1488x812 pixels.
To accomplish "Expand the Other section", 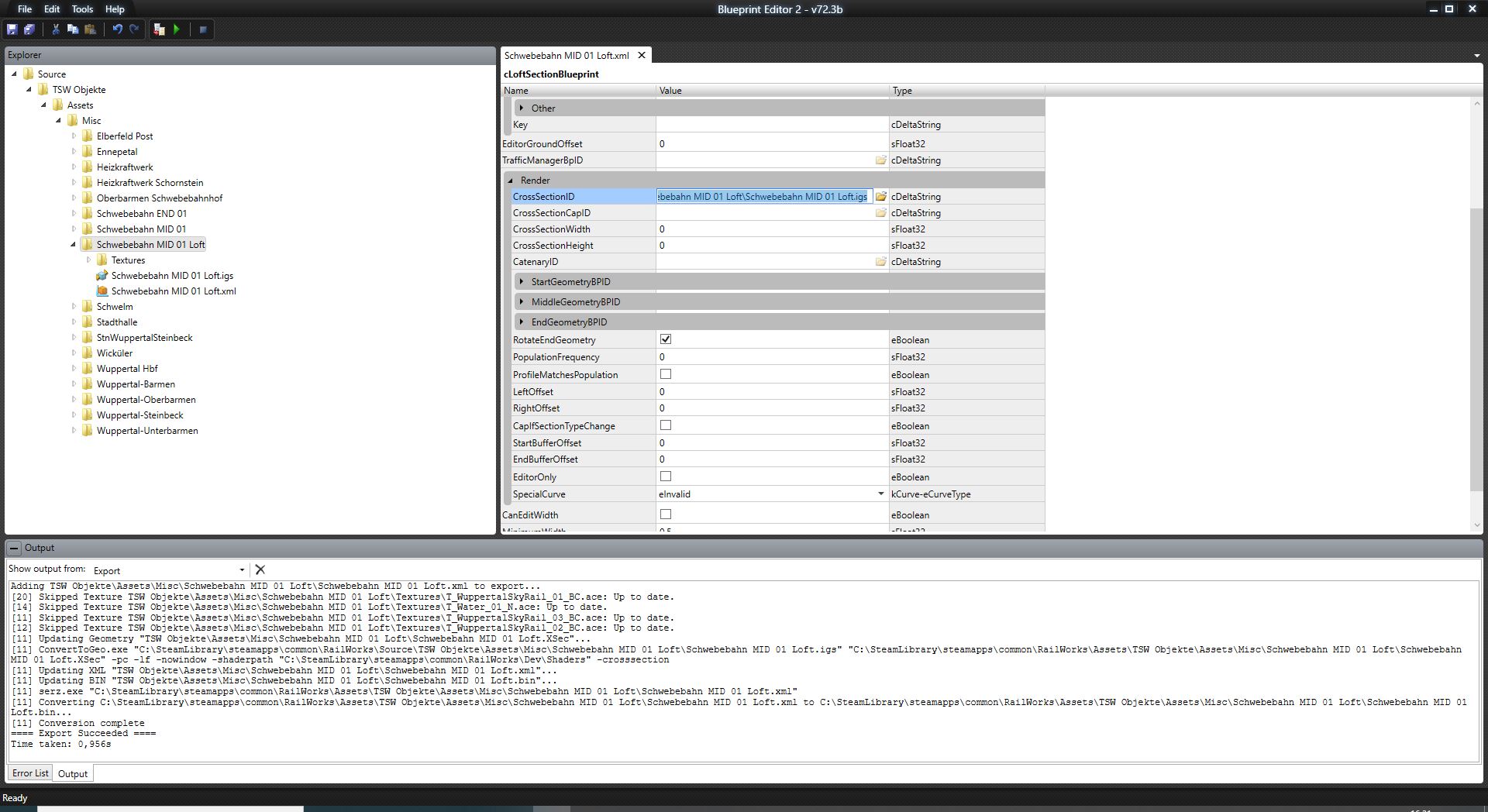I will pyautogui.click(x=522, y=108).
